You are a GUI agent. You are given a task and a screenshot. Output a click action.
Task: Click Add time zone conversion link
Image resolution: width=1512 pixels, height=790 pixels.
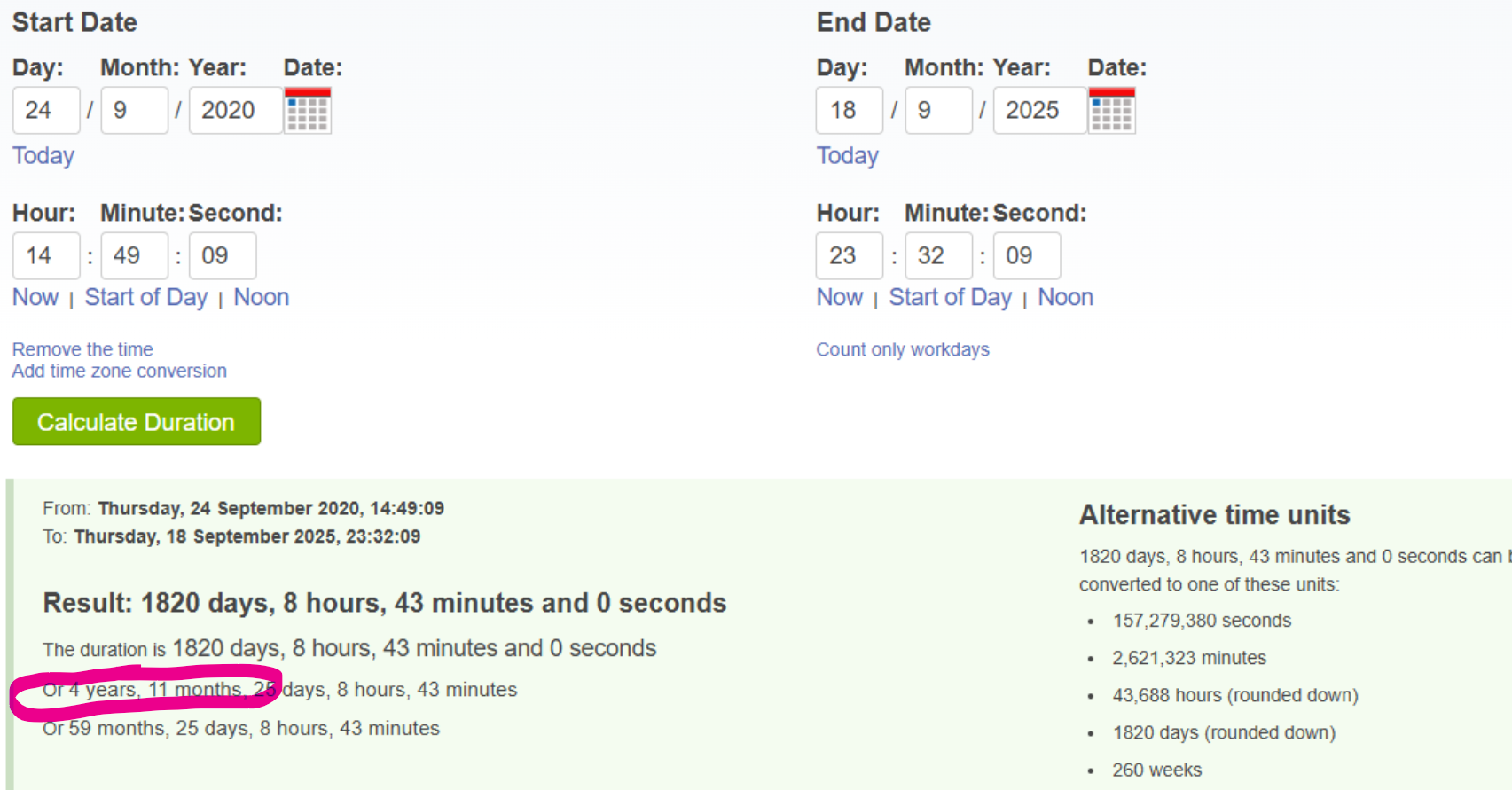point(120,371)
